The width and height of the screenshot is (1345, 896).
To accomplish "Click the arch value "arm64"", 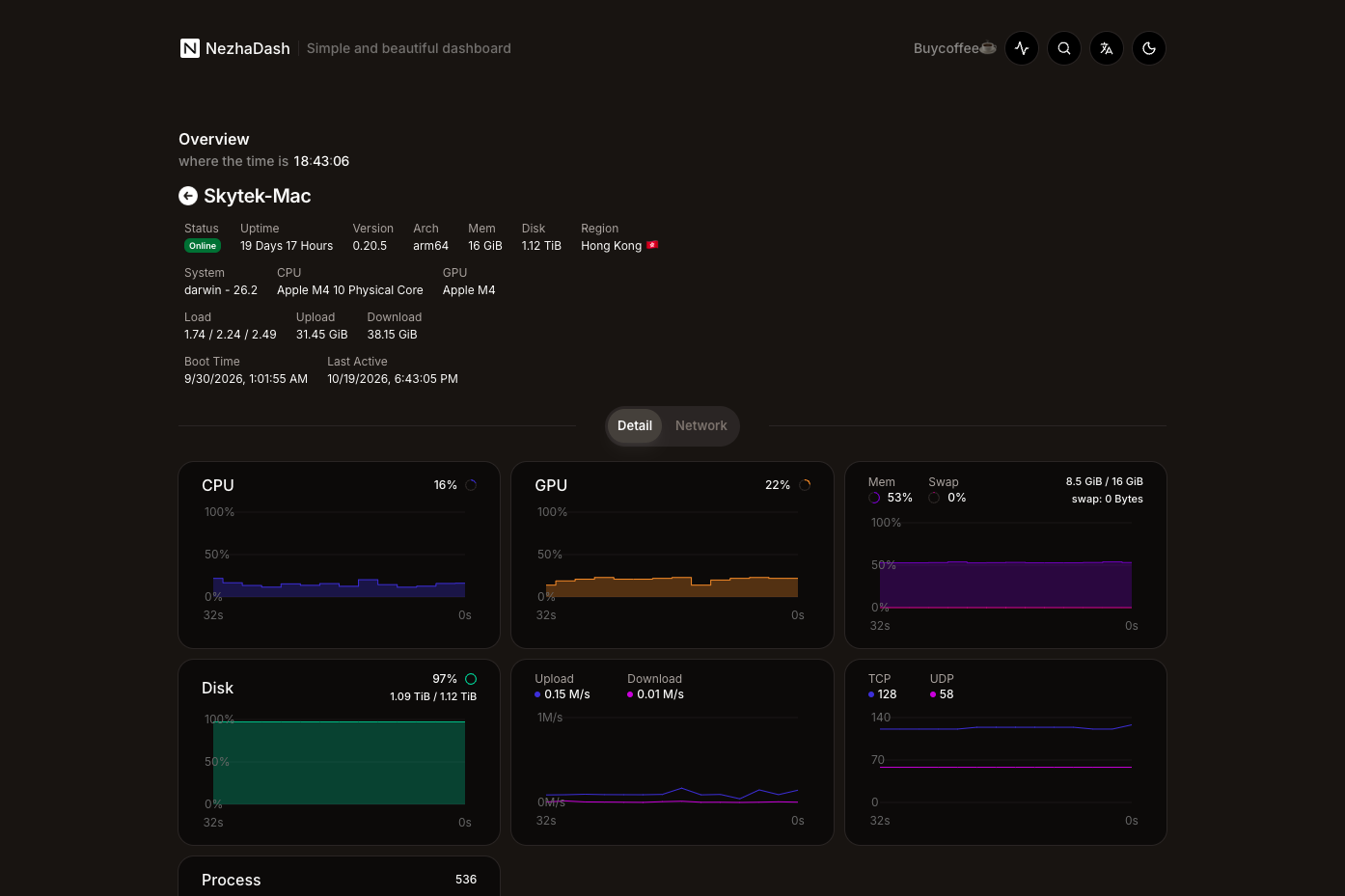I will (x=430, y=246).
